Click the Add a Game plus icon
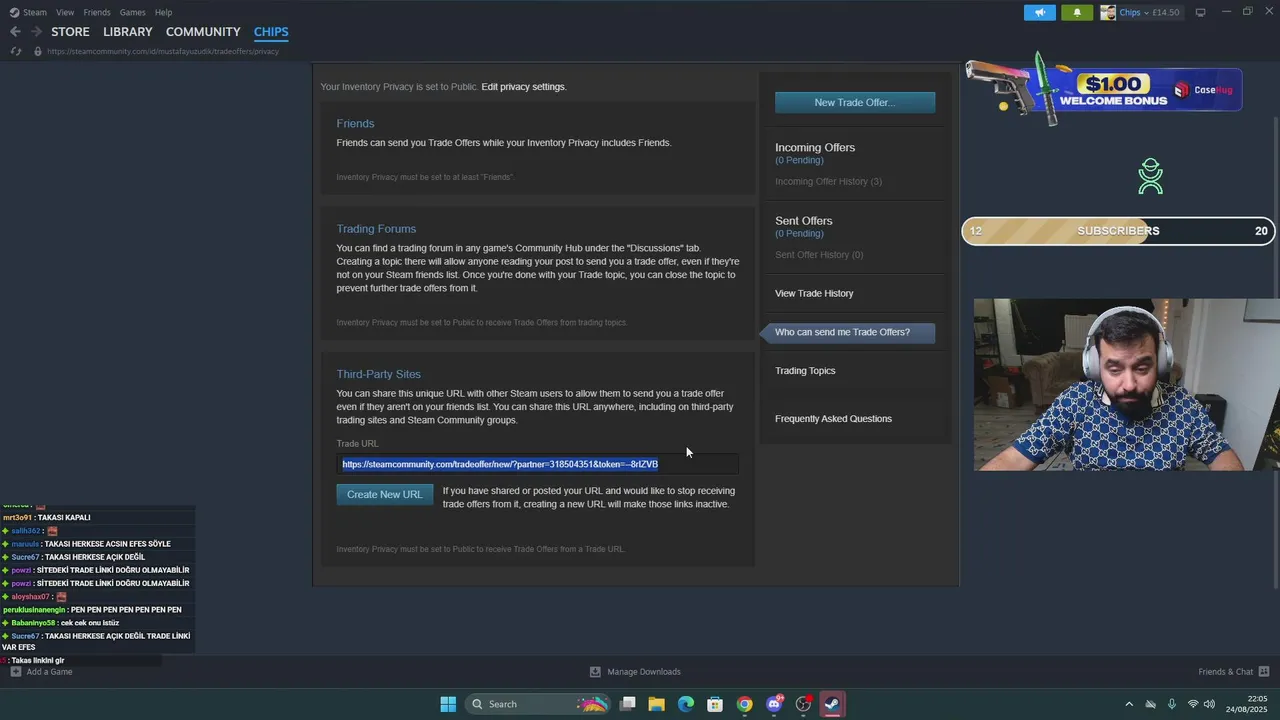 click(15, 672)
